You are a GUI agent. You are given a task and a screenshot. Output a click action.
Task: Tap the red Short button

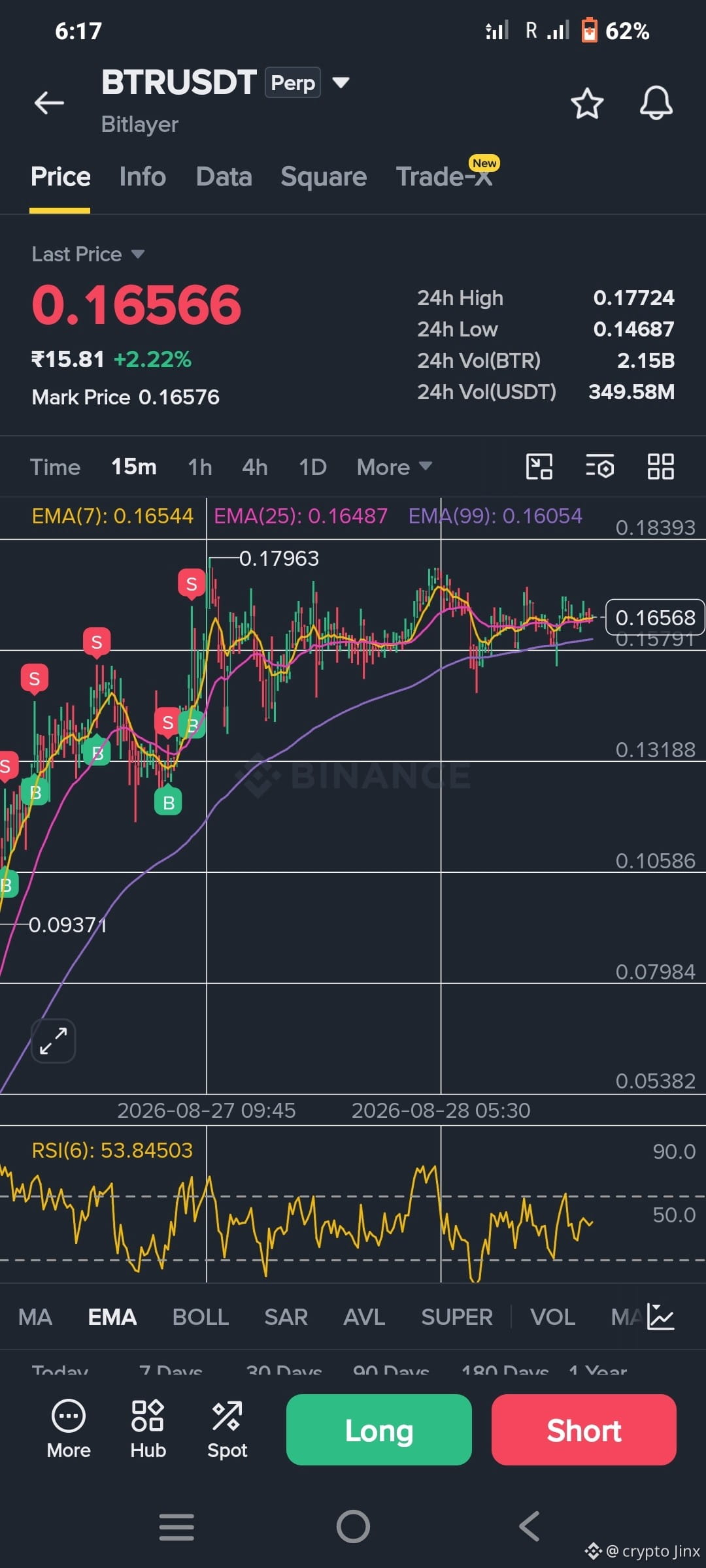[584, 1430]
